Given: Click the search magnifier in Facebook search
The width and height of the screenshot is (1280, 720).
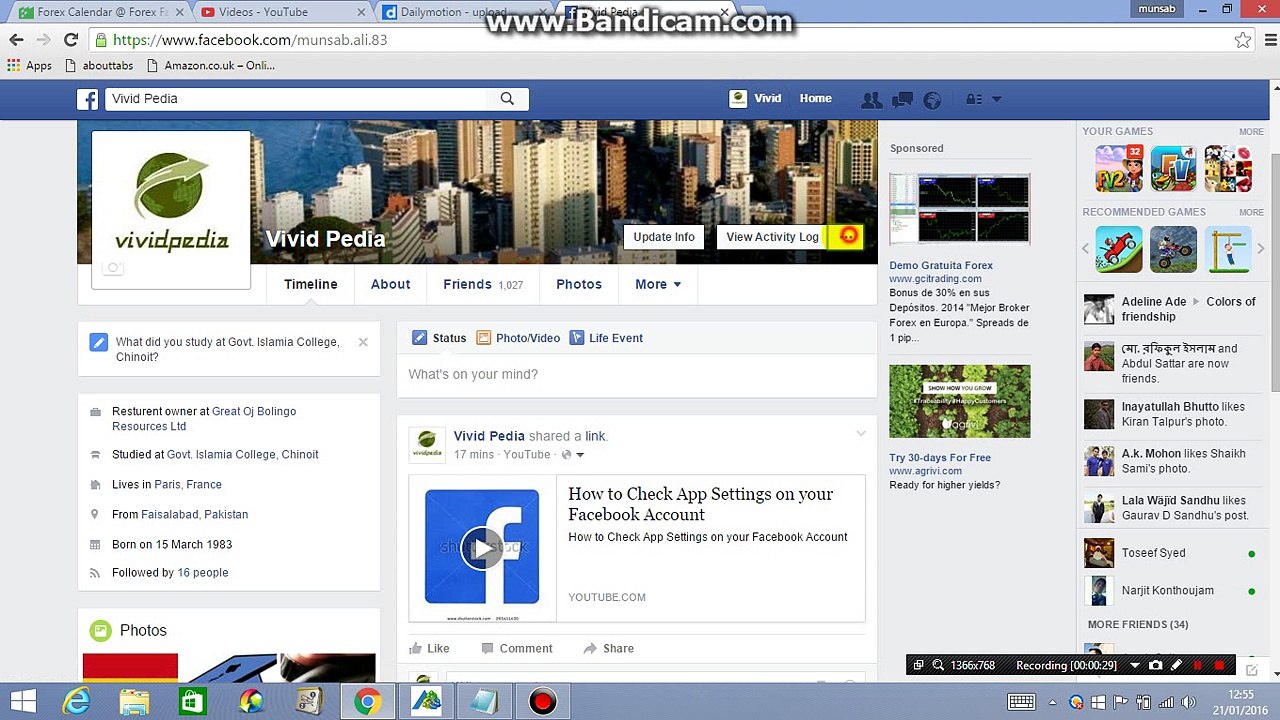Looking at the screenshot, I should coord(507,99).
